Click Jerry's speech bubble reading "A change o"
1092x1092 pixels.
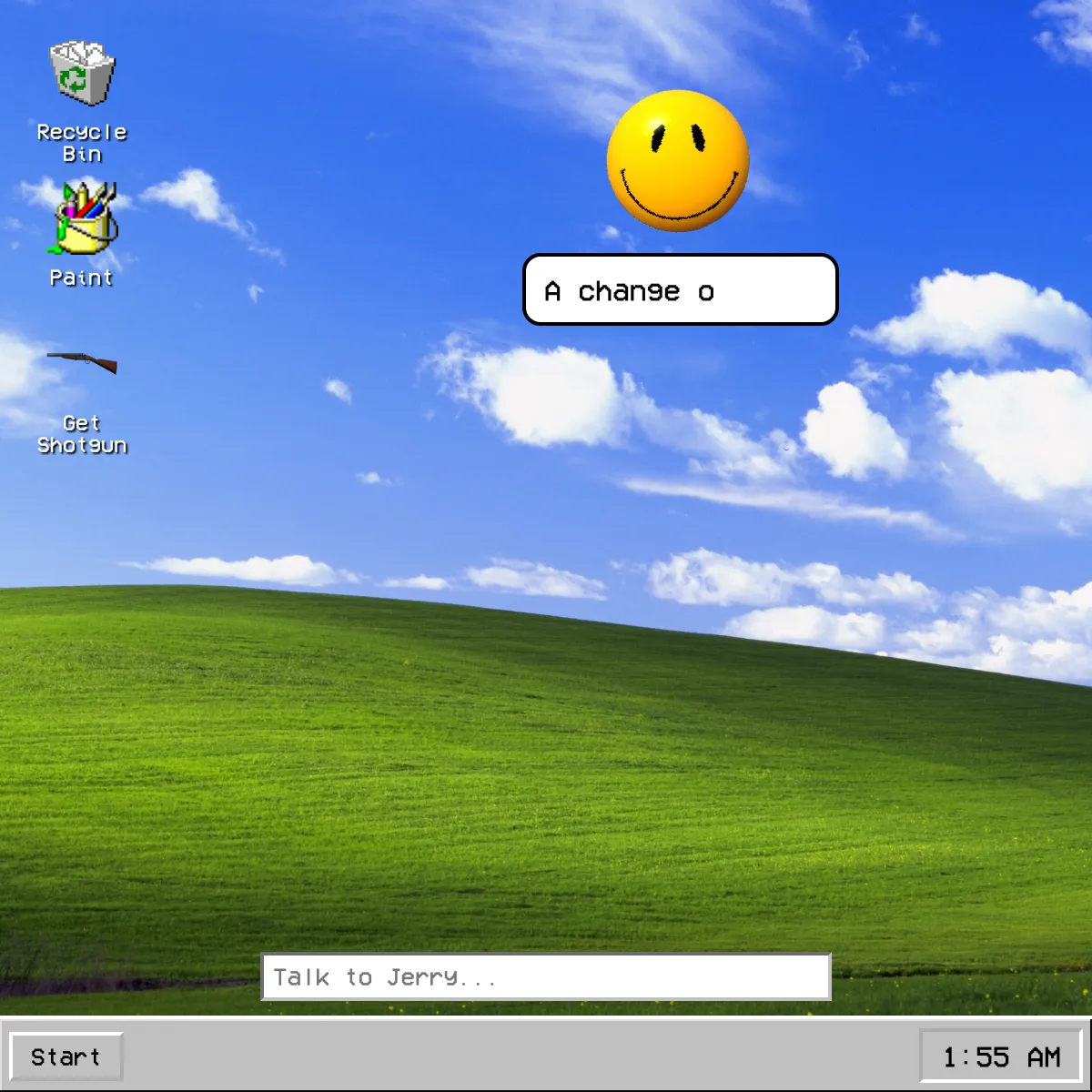[680, 290]
